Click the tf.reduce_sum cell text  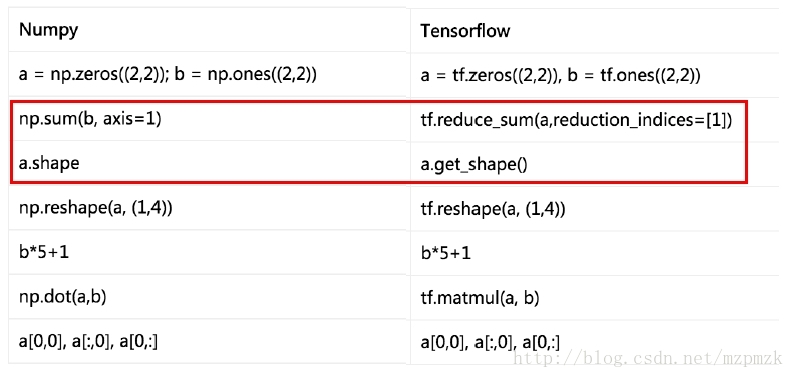click(x=576, y=123)
